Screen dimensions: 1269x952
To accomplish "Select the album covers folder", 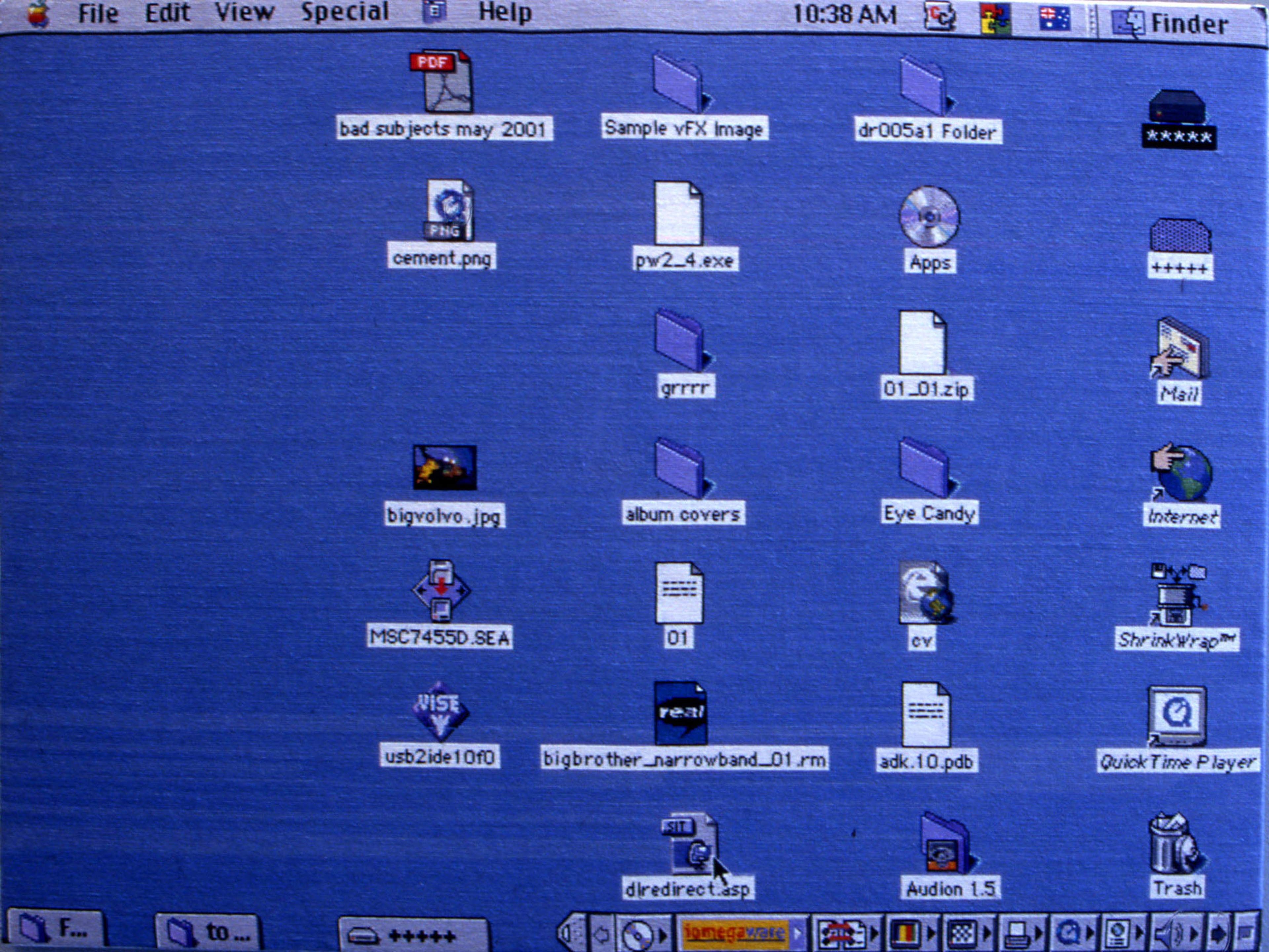I will point(683,468).
